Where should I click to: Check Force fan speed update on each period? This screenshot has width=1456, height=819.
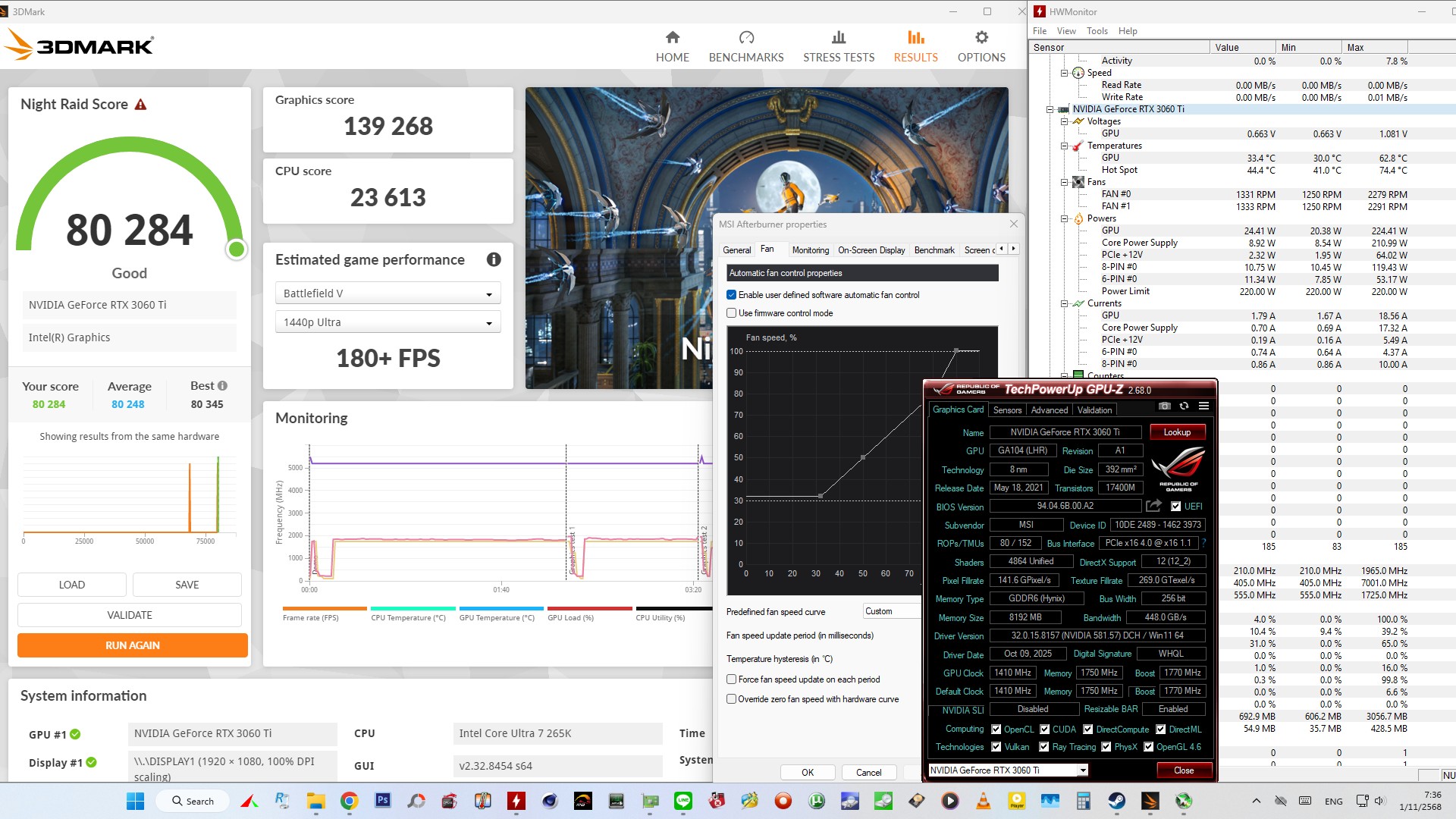click(732, 679)
